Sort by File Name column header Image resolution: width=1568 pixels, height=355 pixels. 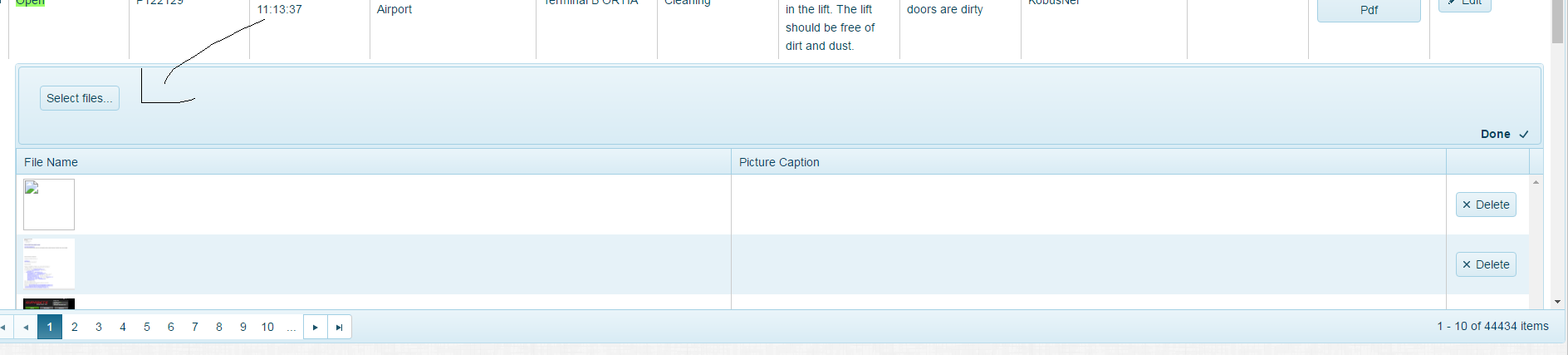(51, 162)
